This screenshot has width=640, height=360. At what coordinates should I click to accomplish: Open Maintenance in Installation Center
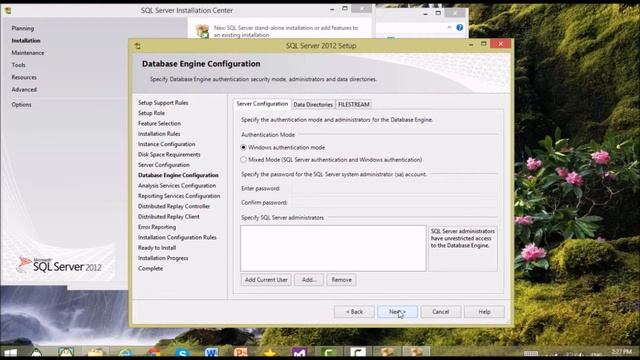point(28,53)
